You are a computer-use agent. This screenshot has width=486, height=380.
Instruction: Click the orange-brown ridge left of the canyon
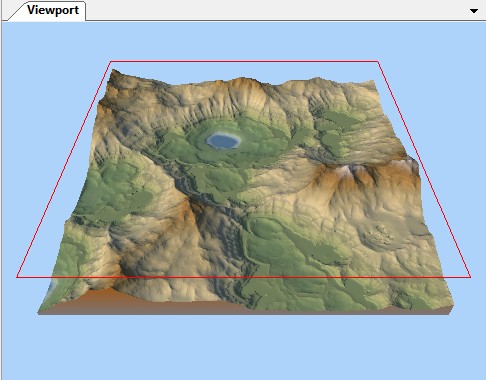[183, 213]
